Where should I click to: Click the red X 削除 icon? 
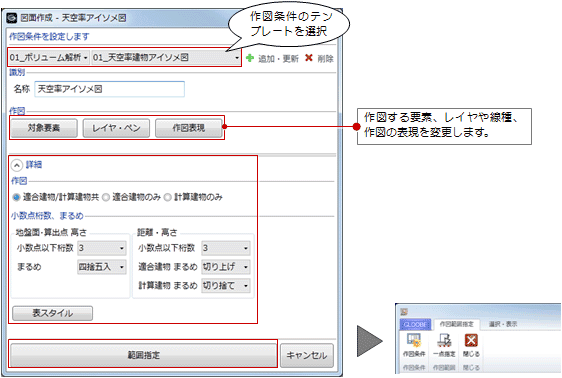[x=309, y=58]
